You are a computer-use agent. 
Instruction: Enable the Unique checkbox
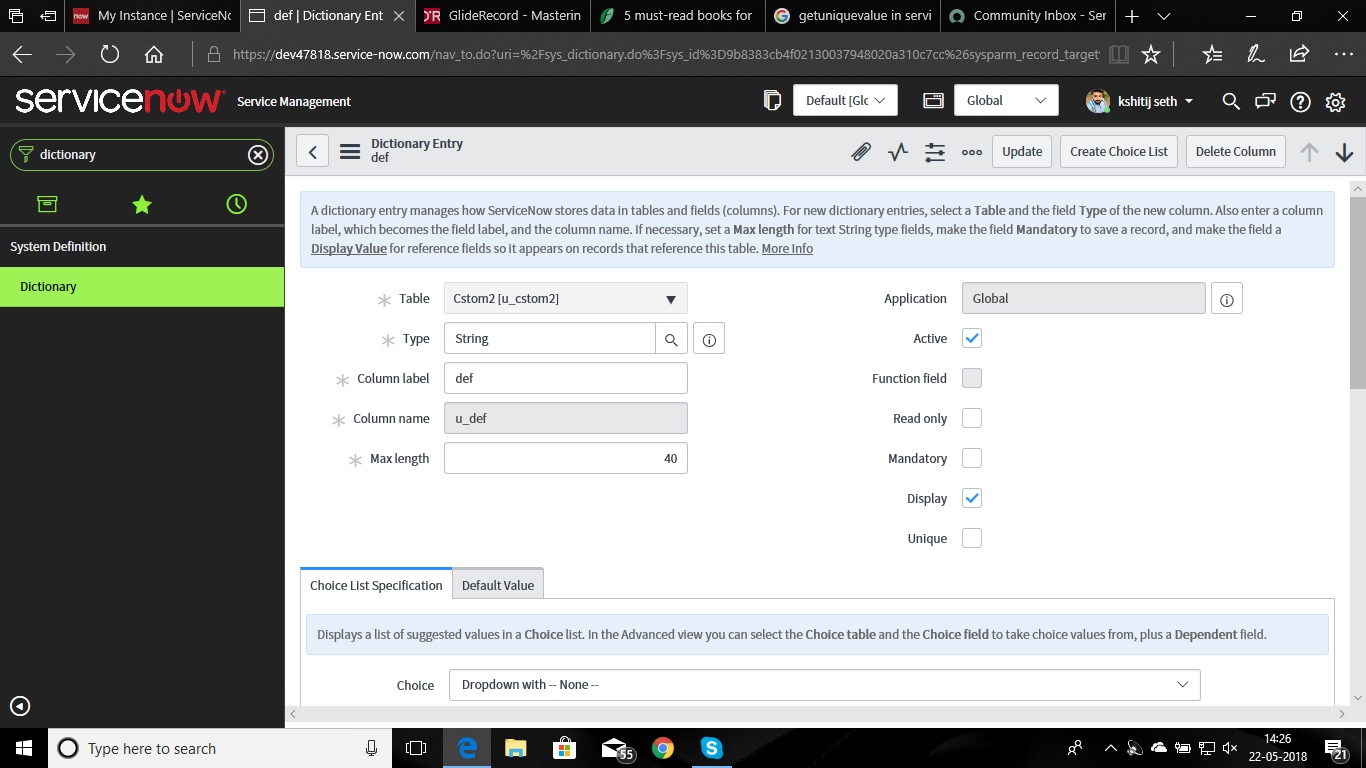pyautogui.click(x=972, y=538)
